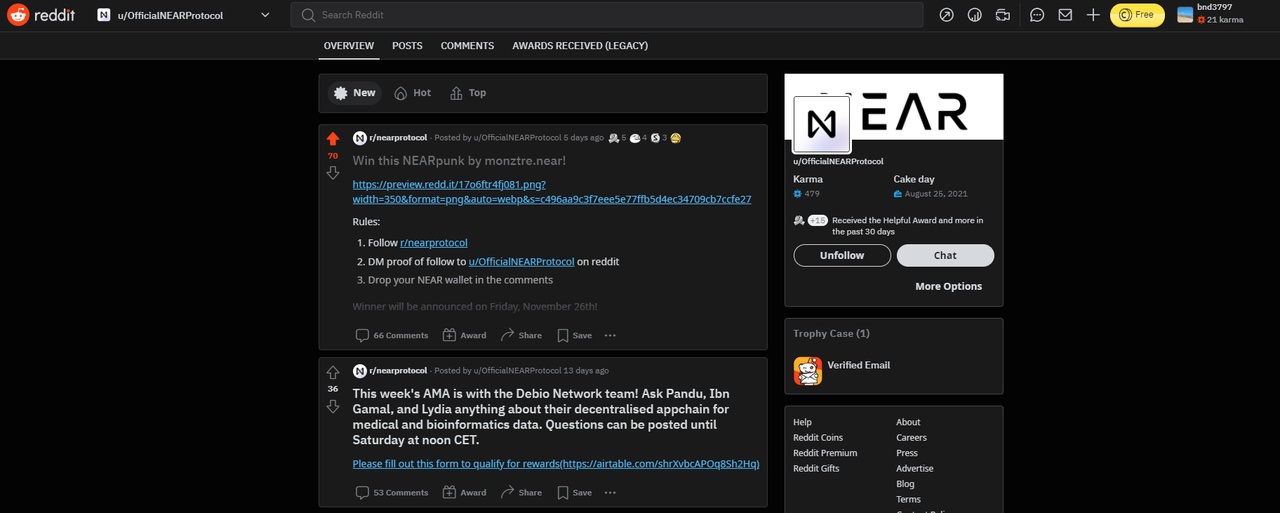Click the Free coins button
The height and width of the screenshot is (513, 1280).
point(1137,15)
